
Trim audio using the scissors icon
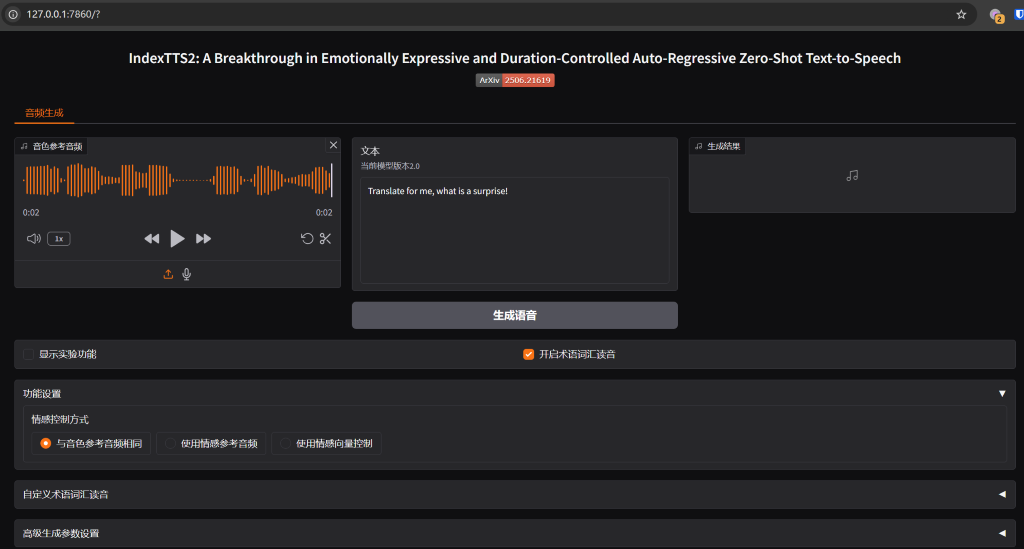325,239
